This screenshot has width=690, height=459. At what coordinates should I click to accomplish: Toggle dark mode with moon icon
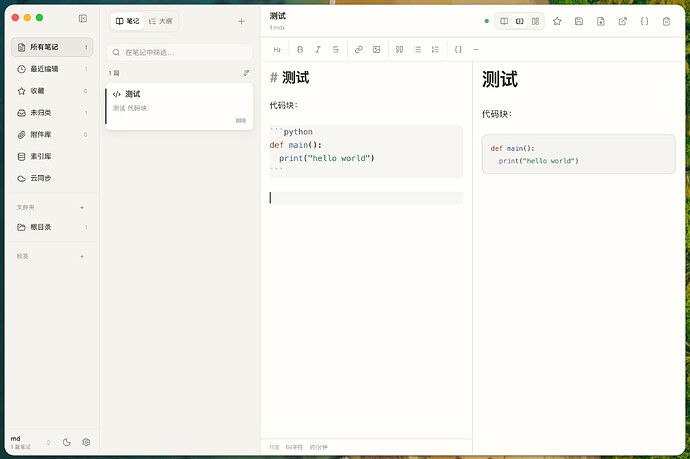click(67, 442)
